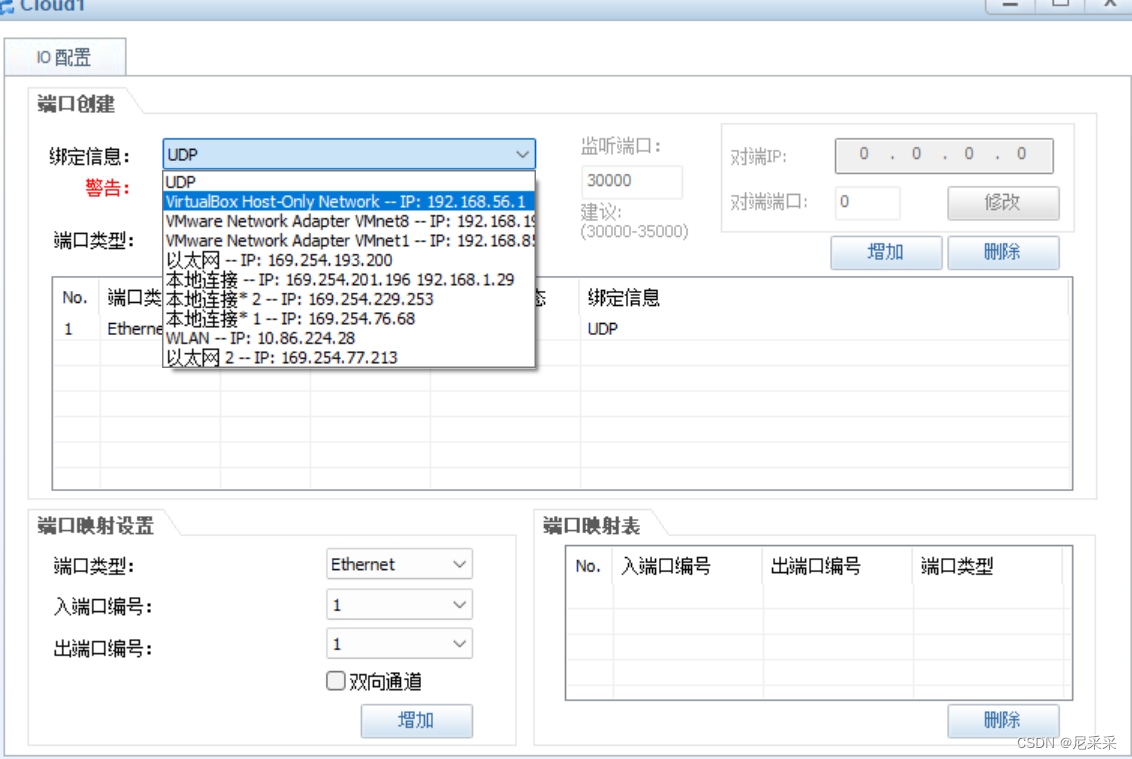Click the 入端口编号 column header in mapping table
1132x759 pixels.
(687, 566)
